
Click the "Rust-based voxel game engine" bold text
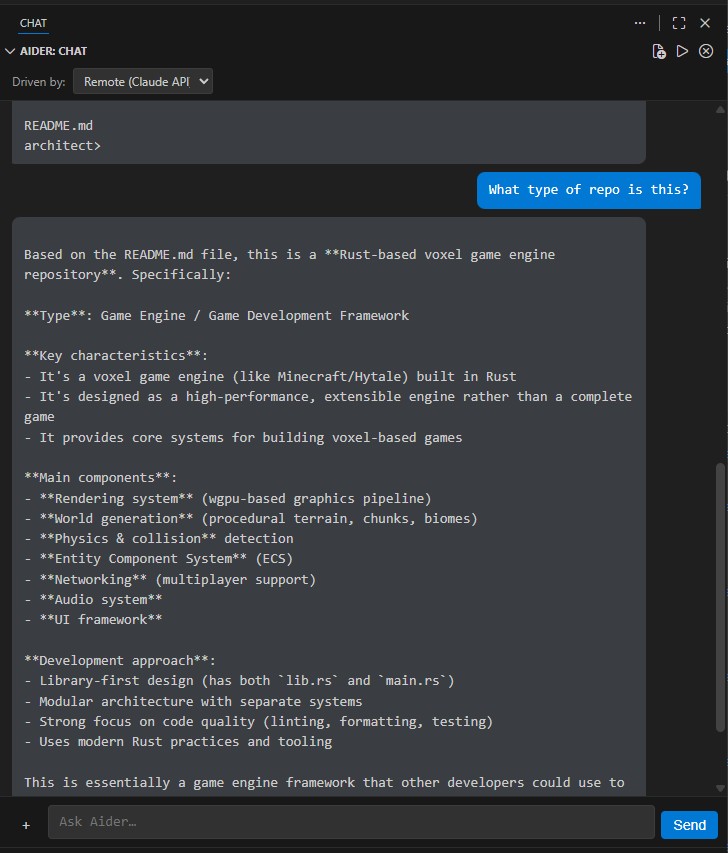click(x=440, y=254)
